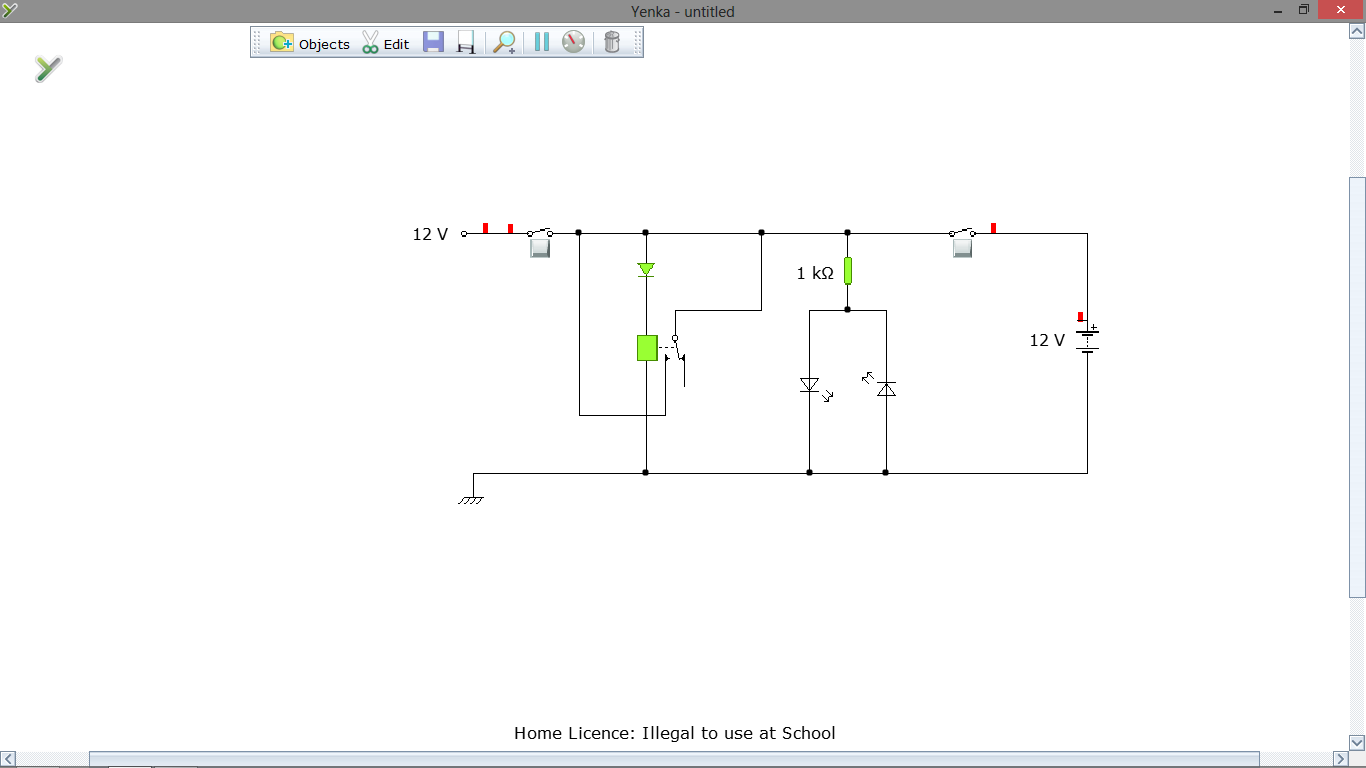This screenshot has width=1366, height=768.
Task: Select the green relay coil
Action: (647, 348)
